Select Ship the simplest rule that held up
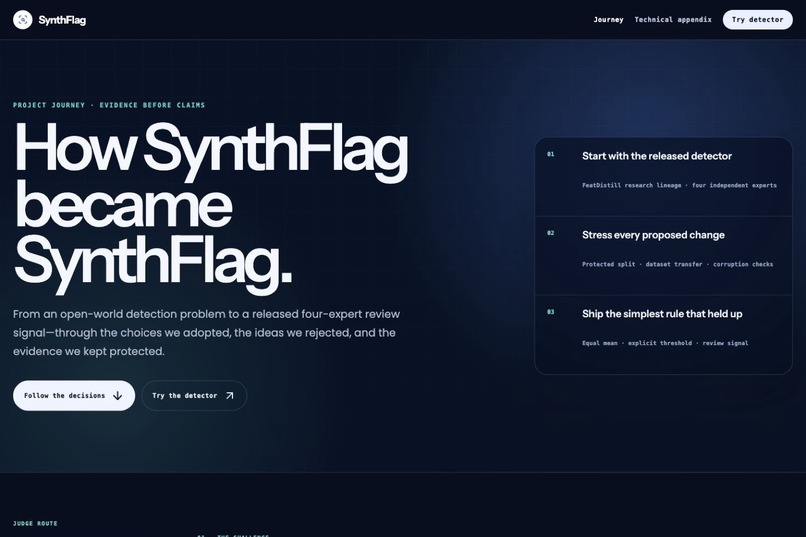Viewport: 806px width, 537px height. pyautogui.click(x=663, y=335)
